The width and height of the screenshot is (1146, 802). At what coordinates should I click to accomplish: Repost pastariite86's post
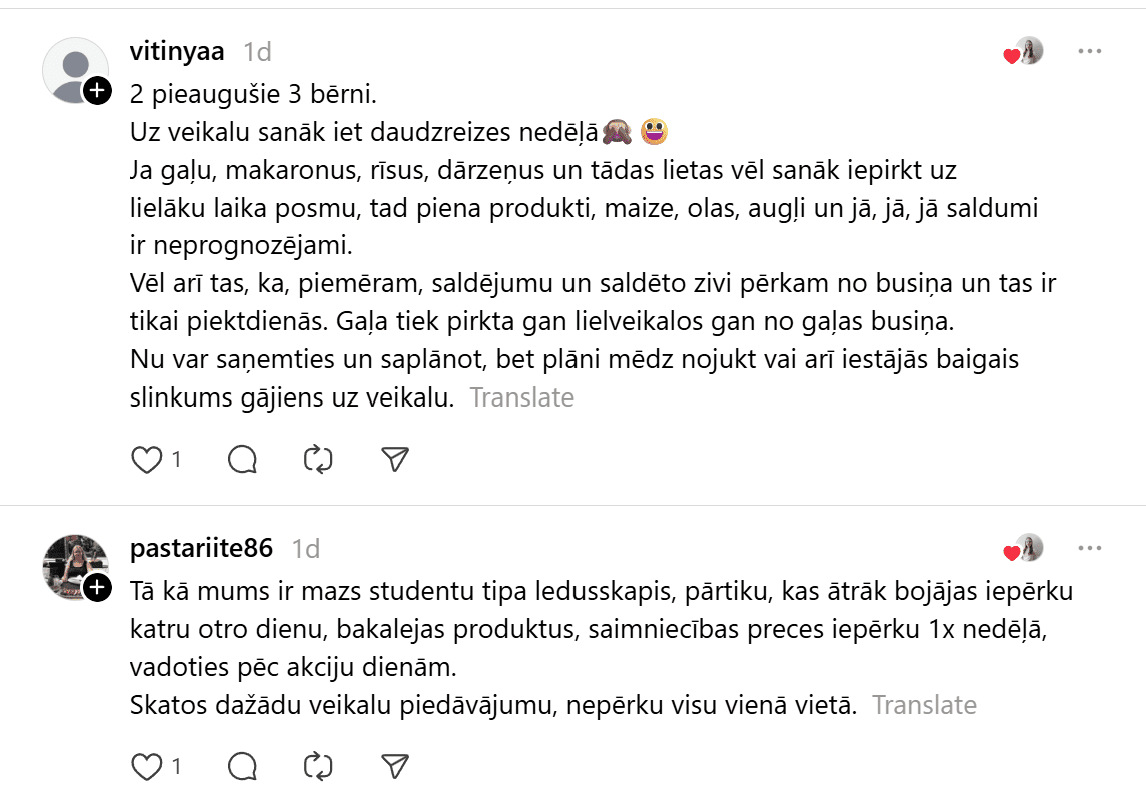coord(318,767)
